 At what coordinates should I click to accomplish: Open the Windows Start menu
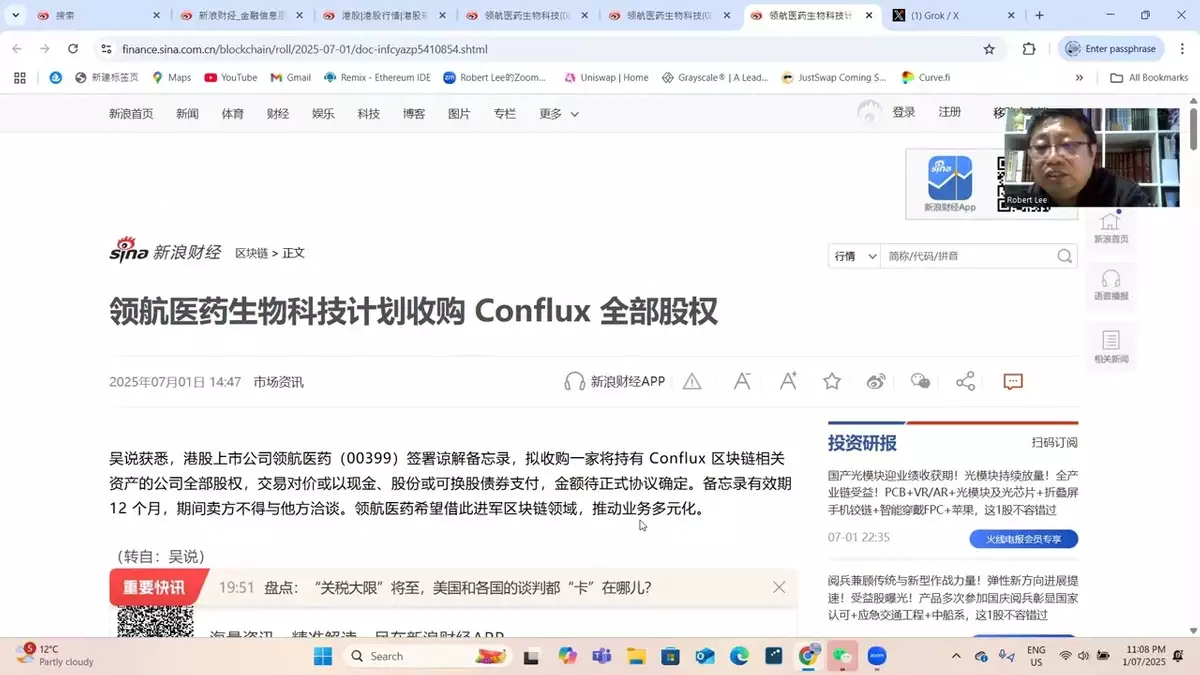[x=322, y=656]
